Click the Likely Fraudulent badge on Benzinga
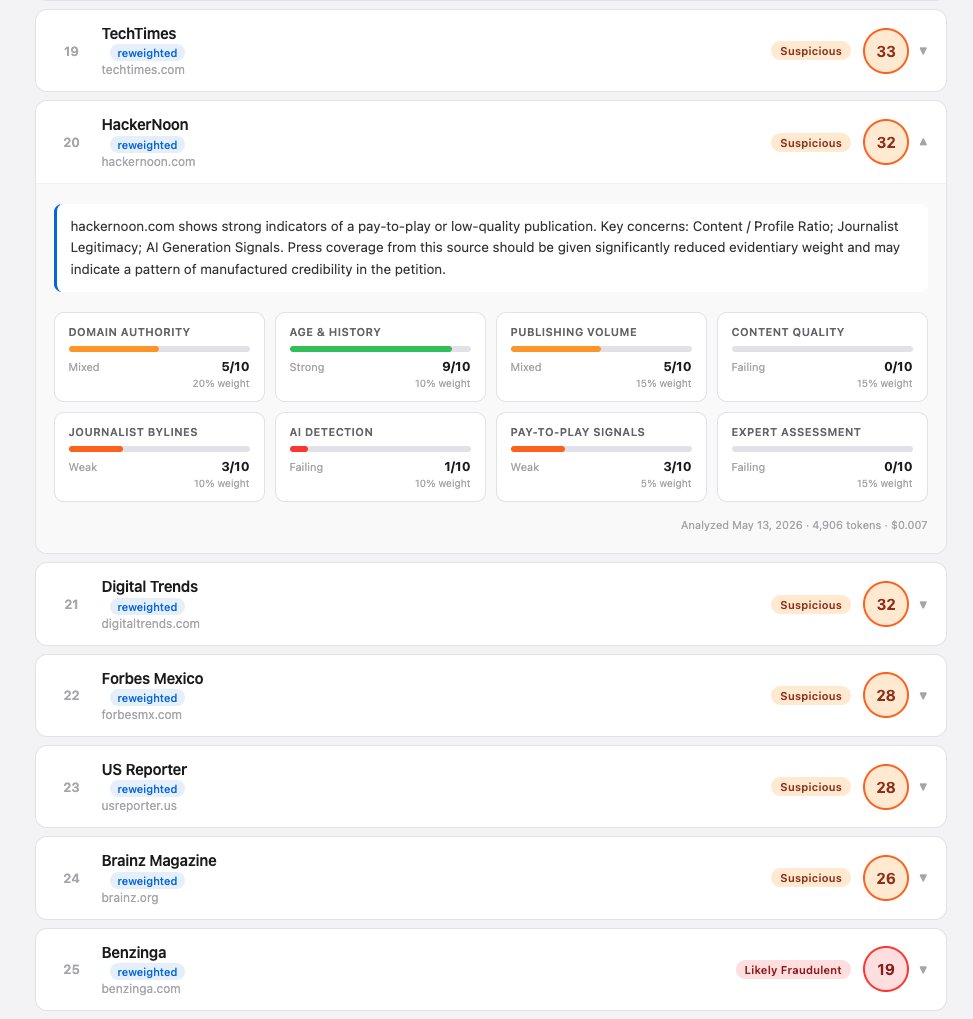This screenshot has height=1019, width=973. coord(792,970)
